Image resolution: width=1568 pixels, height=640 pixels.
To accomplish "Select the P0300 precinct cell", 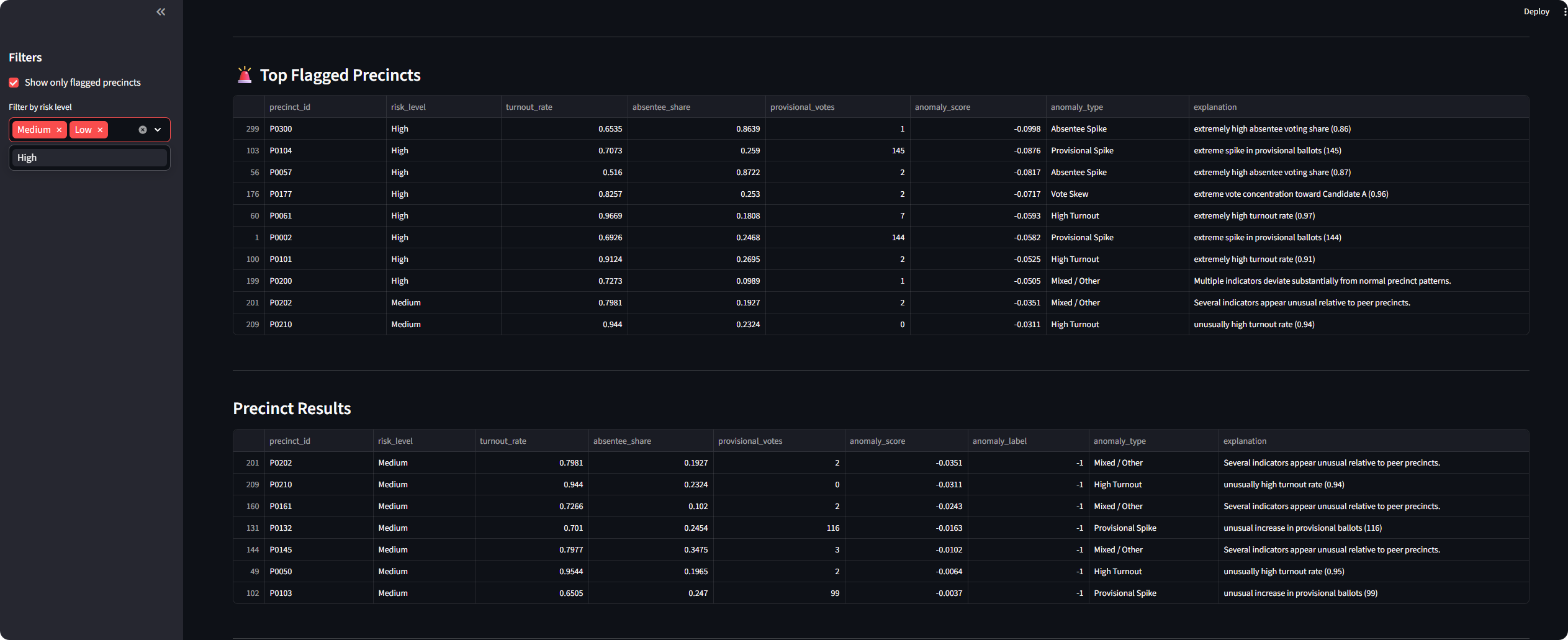I will [325, 128].
